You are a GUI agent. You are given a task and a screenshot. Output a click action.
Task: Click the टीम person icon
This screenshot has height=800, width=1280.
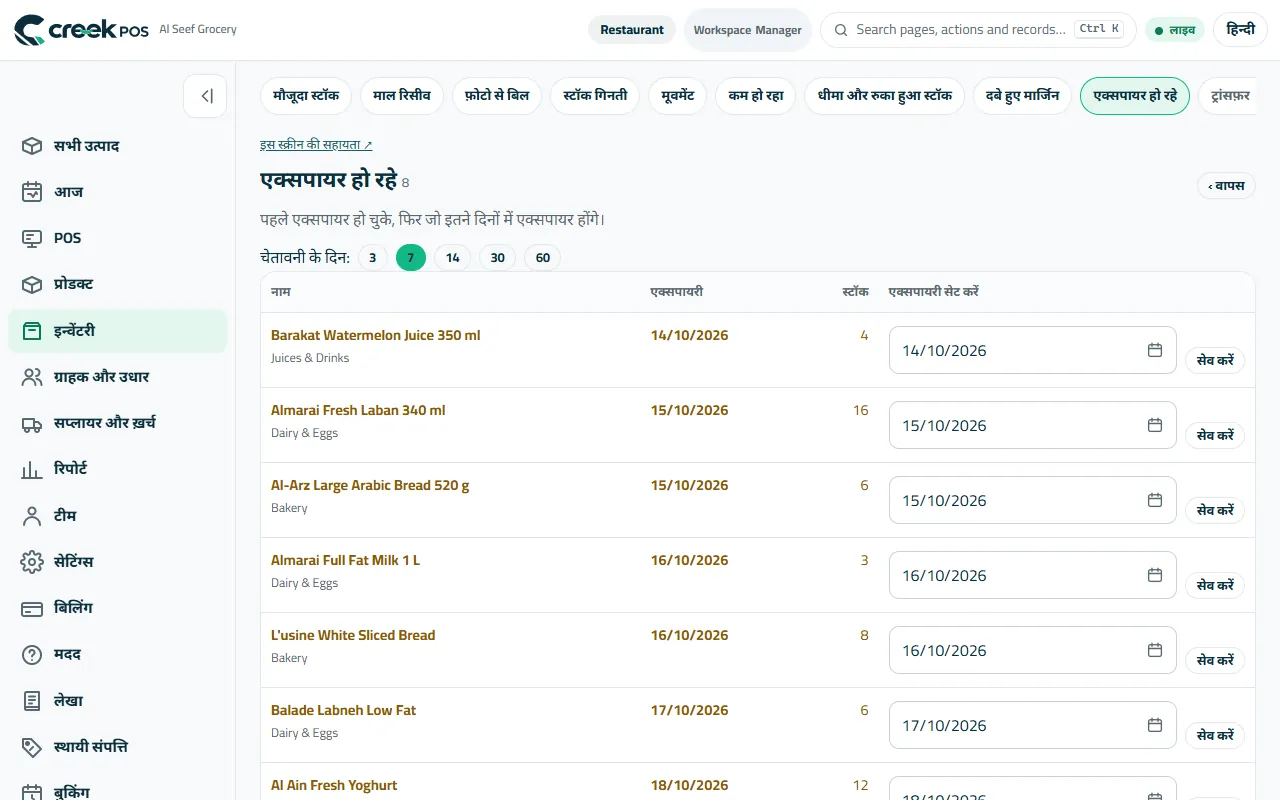click(32, 515)
